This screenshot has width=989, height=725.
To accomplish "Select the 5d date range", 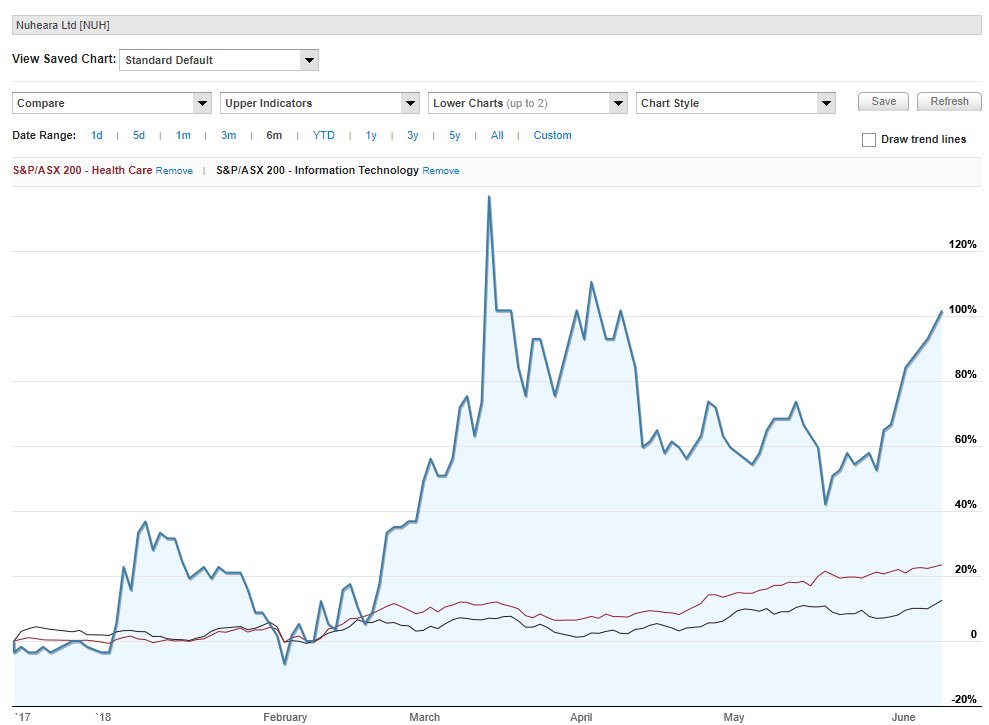I will coord(139,135).
